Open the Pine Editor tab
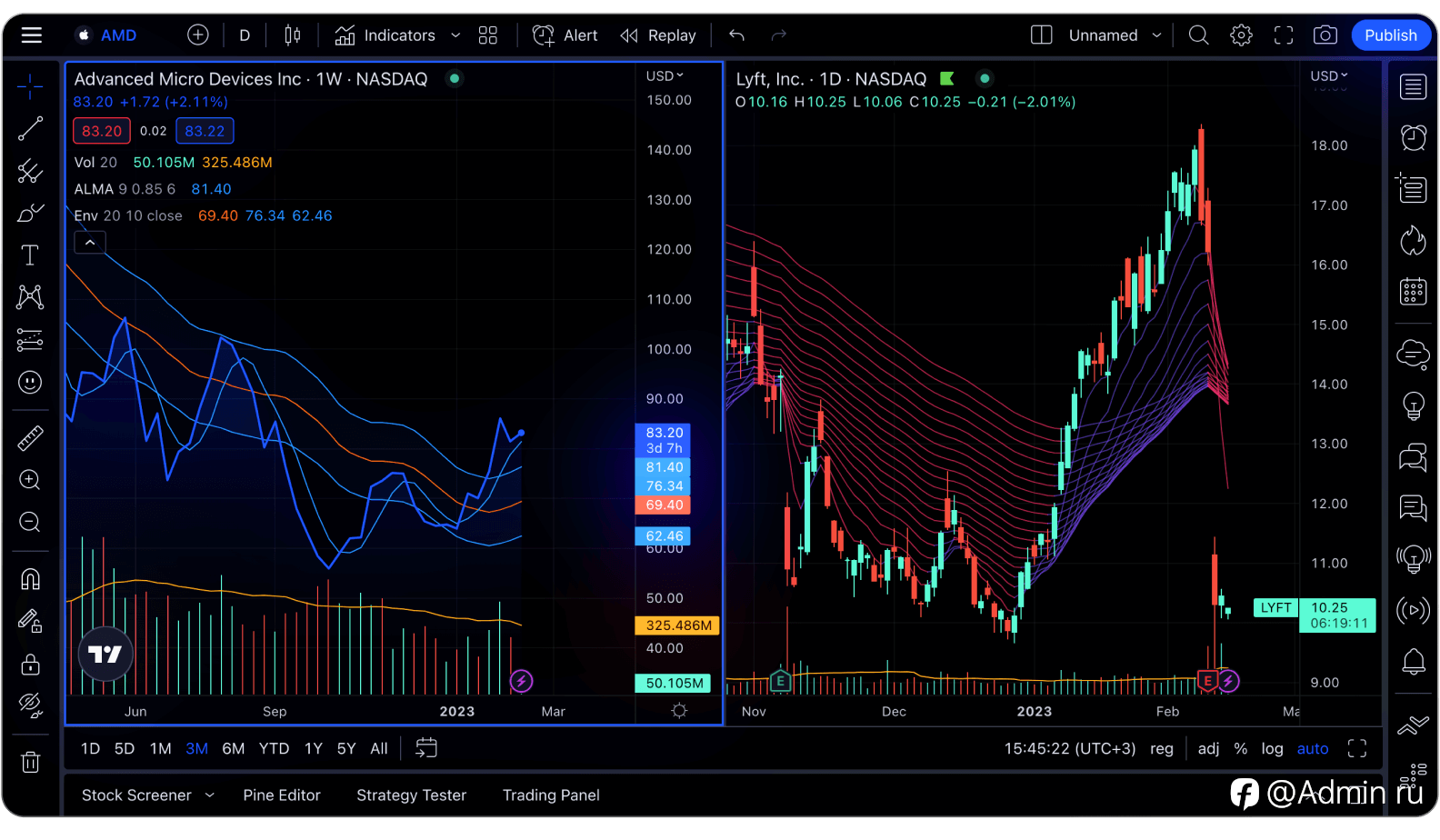1440x840 pixels. 282,795
